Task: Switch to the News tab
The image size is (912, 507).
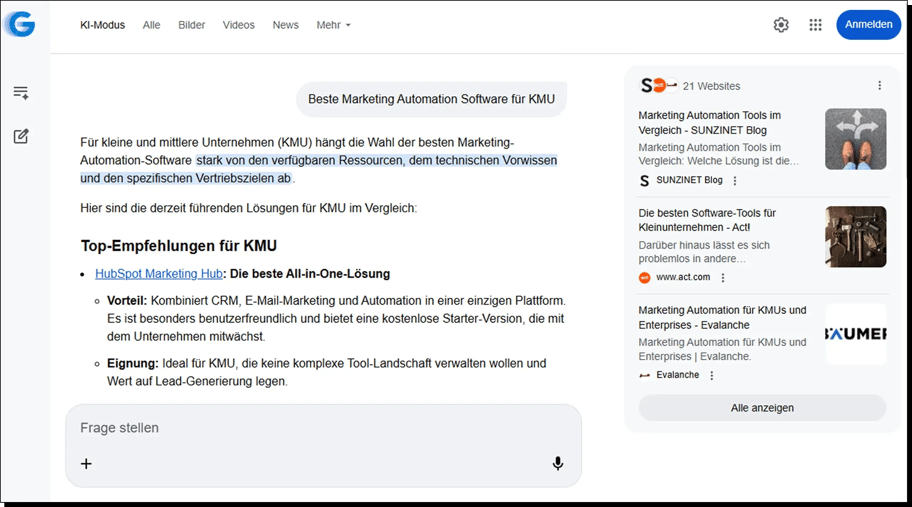Action: pos(286,25)
